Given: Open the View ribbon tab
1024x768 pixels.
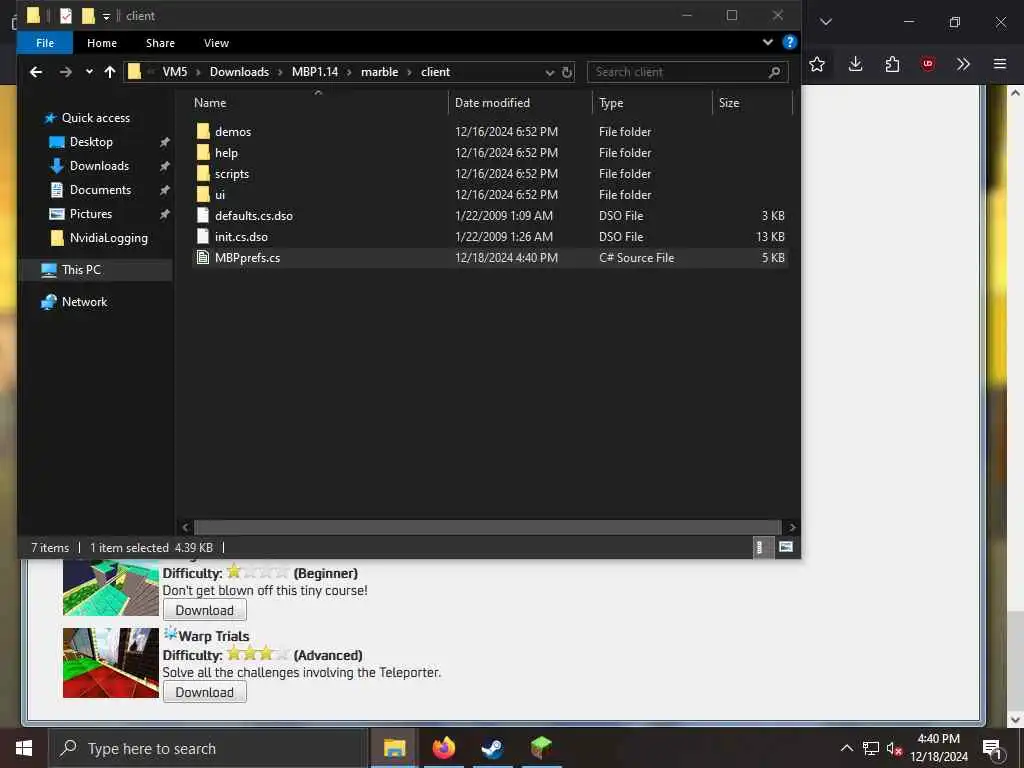Looking at the screenshot, I should point(216,42).
